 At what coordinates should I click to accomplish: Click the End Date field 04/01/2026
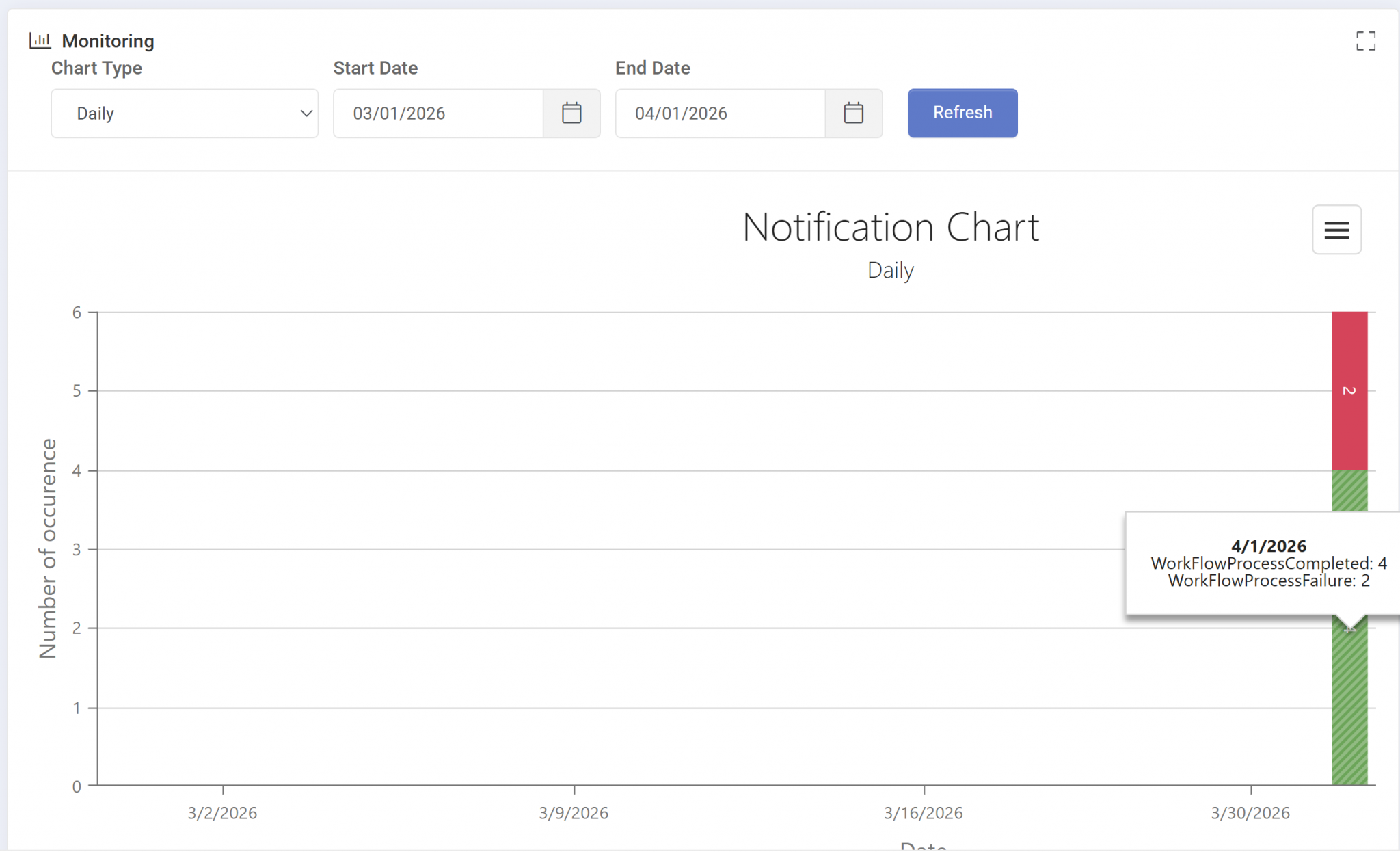(720, 113)
